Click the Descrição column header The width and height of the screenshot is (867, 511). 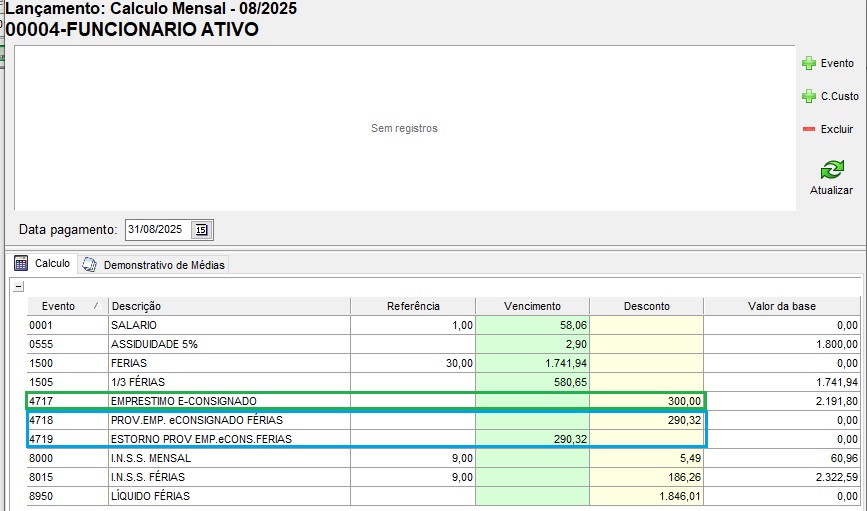(136, 306)
